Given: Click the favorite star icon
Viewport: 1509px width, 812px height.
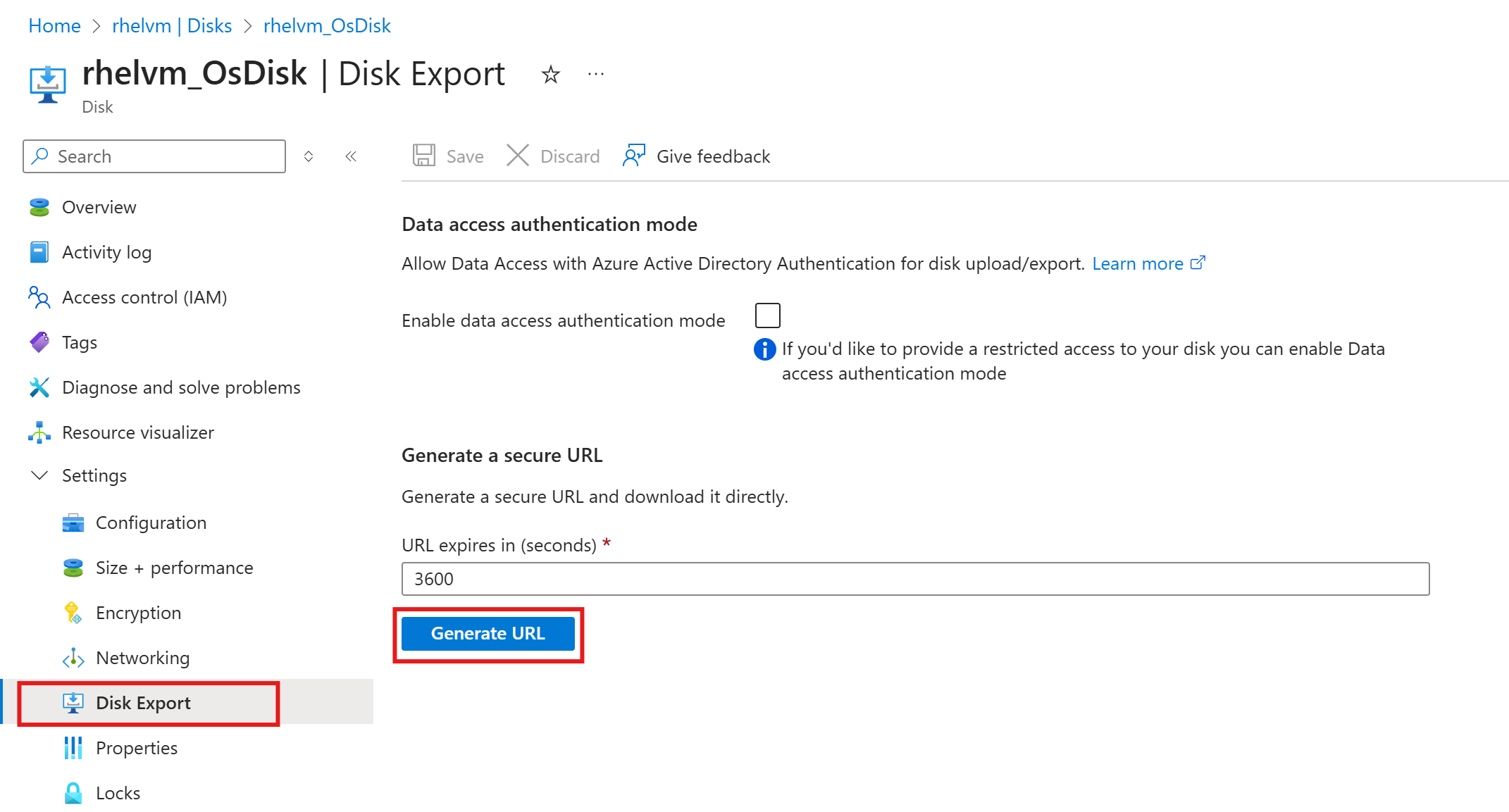Looking at the screenshot, I should (550, 74).
